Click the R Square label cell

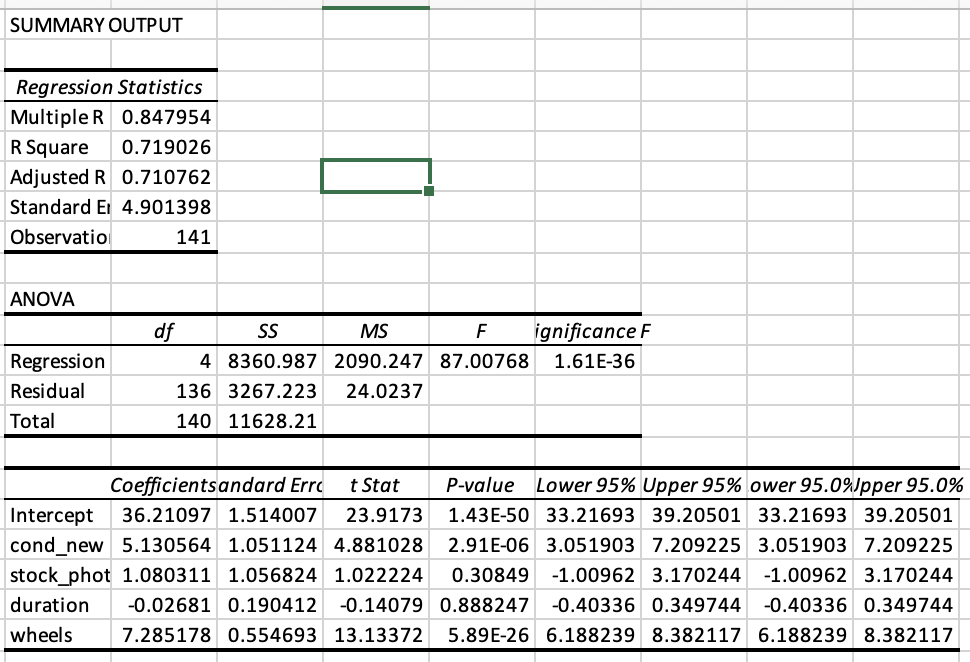point(47,147)
